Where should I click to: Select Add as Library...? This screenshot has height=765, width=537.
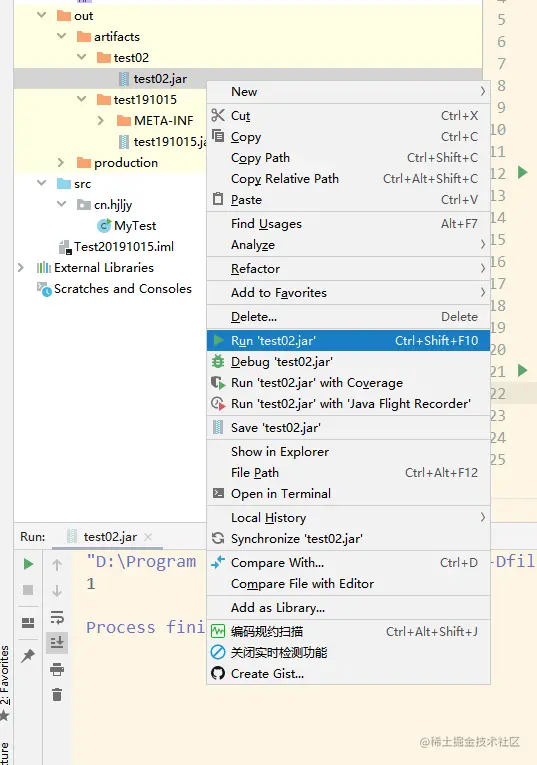tap(348, 607)
